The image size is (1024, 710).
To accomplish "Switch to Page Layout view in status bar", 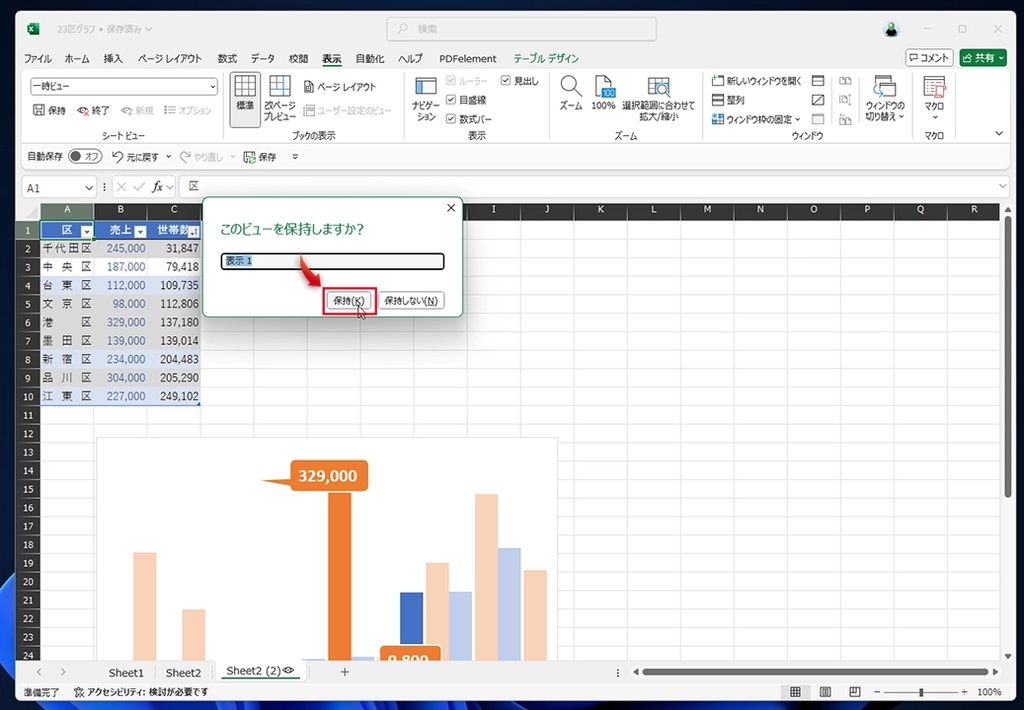I will point(825,692).
